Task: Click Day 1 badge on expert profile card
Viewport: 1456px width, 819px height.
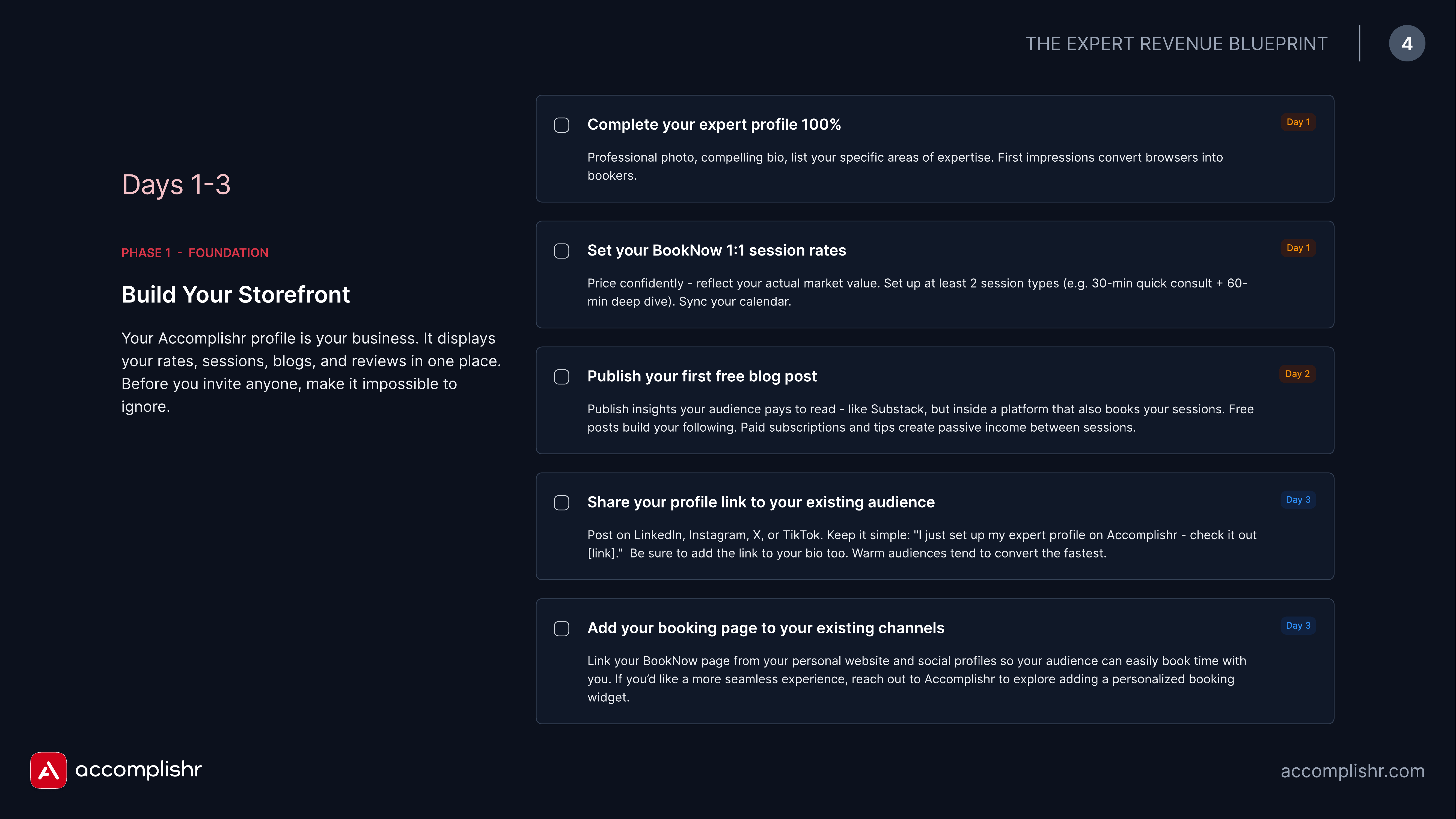Action: pyautogui.click(x=1298, y=122)
